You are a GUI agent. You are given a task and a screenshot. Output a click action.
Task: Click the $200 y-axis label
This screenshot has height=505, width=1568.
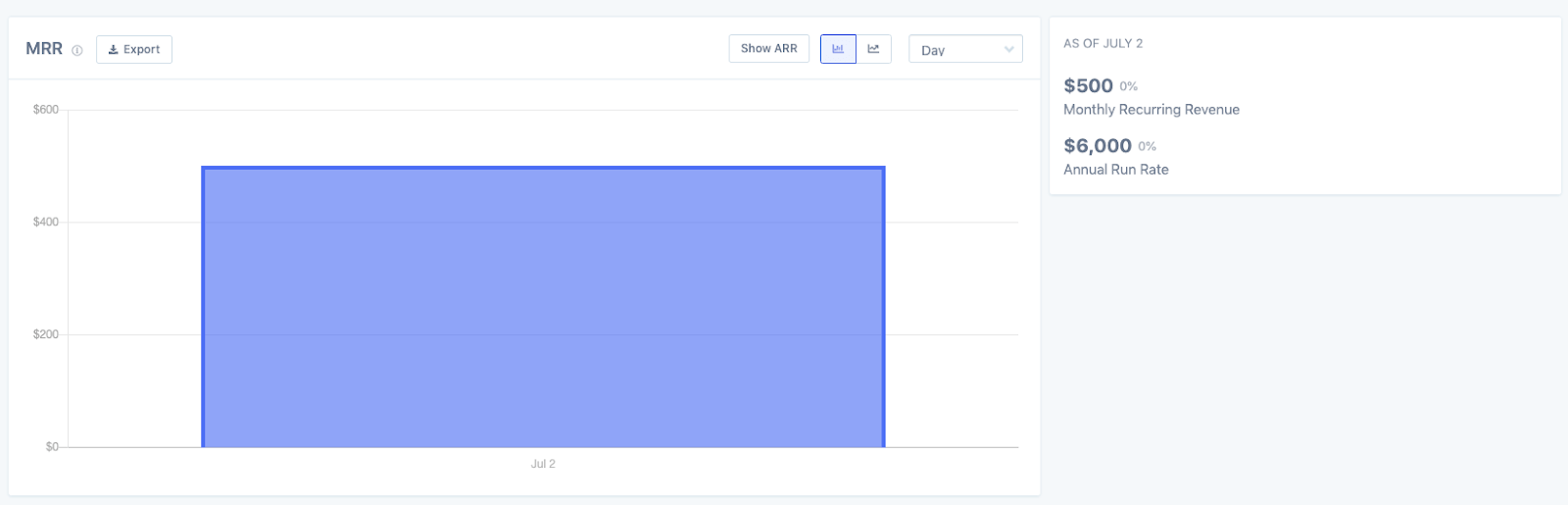45,334
